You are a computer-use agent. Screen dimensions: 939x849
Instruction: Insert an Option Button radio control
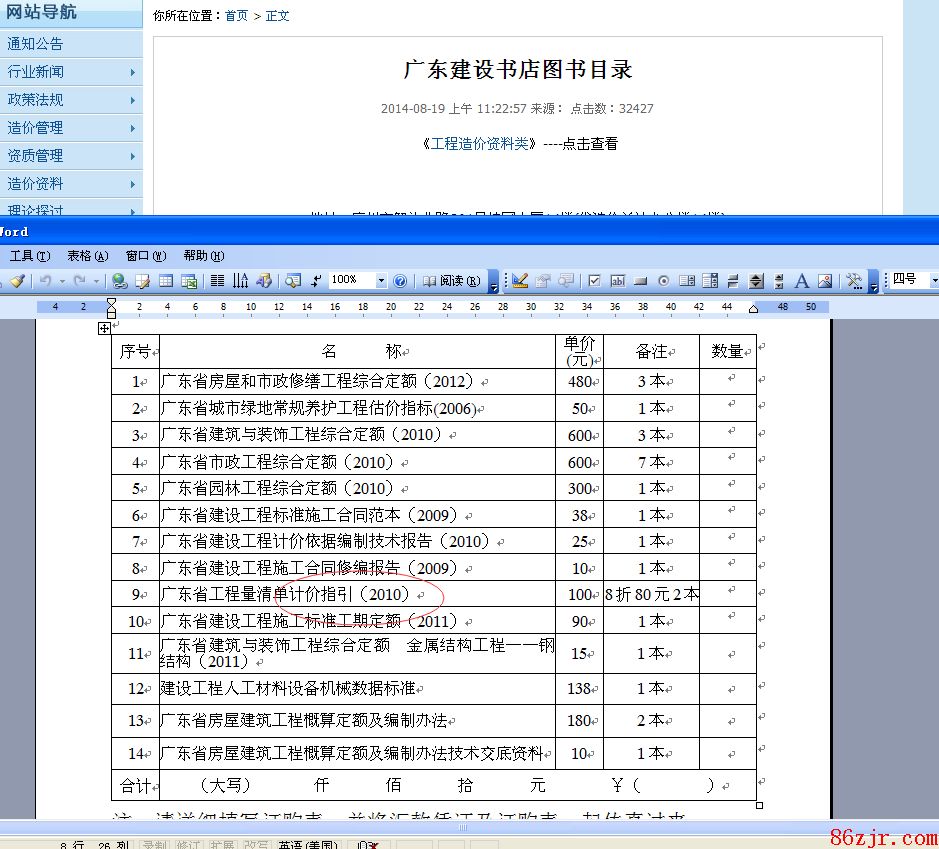663,281
